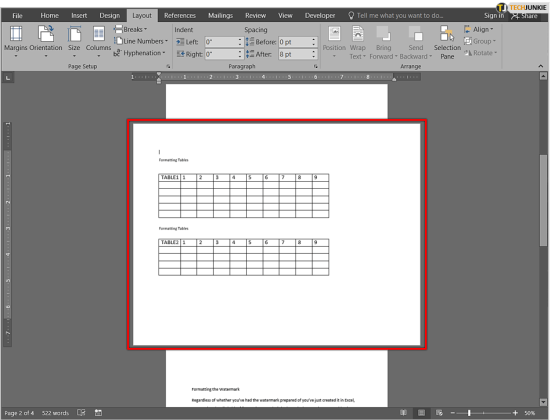Click the 522 words count
Image resolution: width=551 pixels, height=420 pixels.
(x=56, y=413)
